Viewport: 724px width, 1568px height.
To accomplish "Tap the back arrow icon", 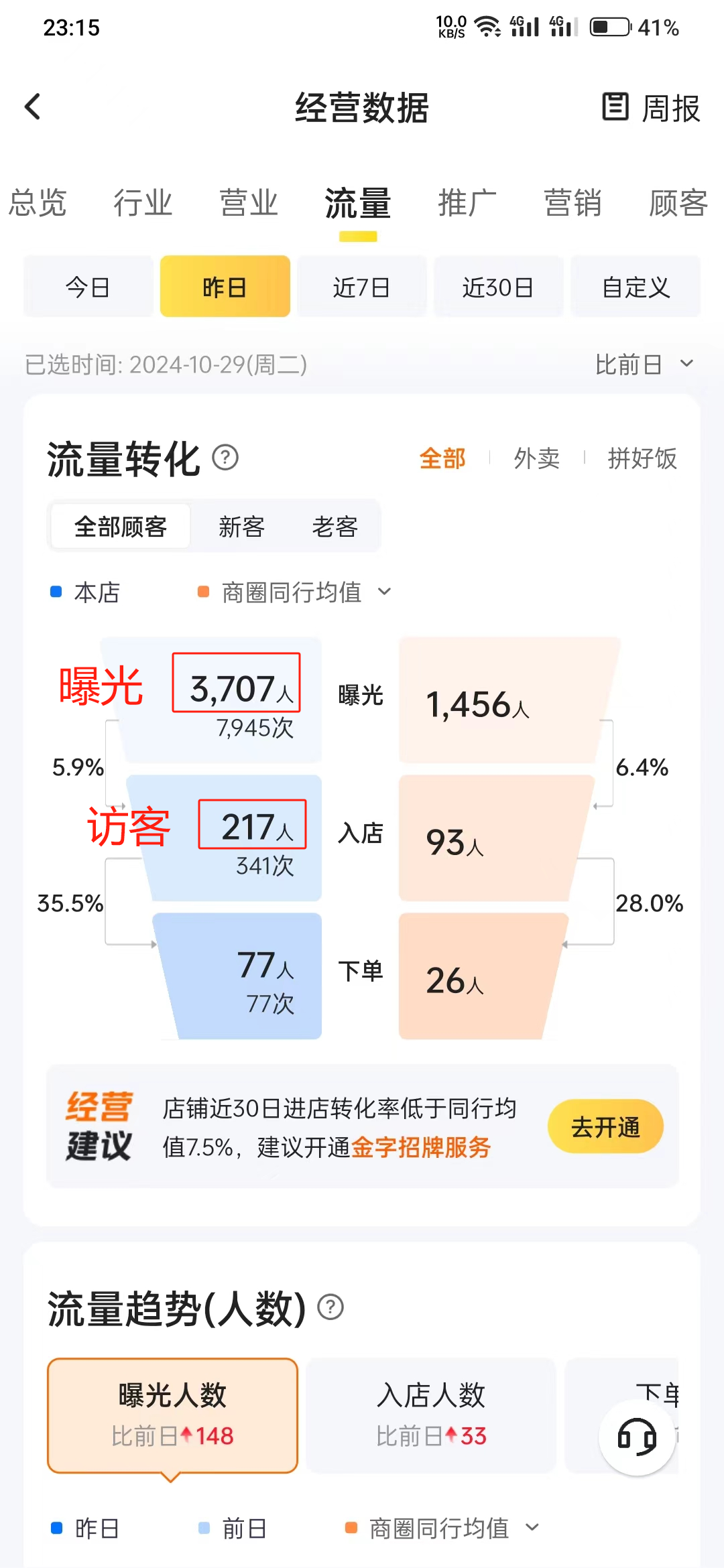I will pos(33,107).
